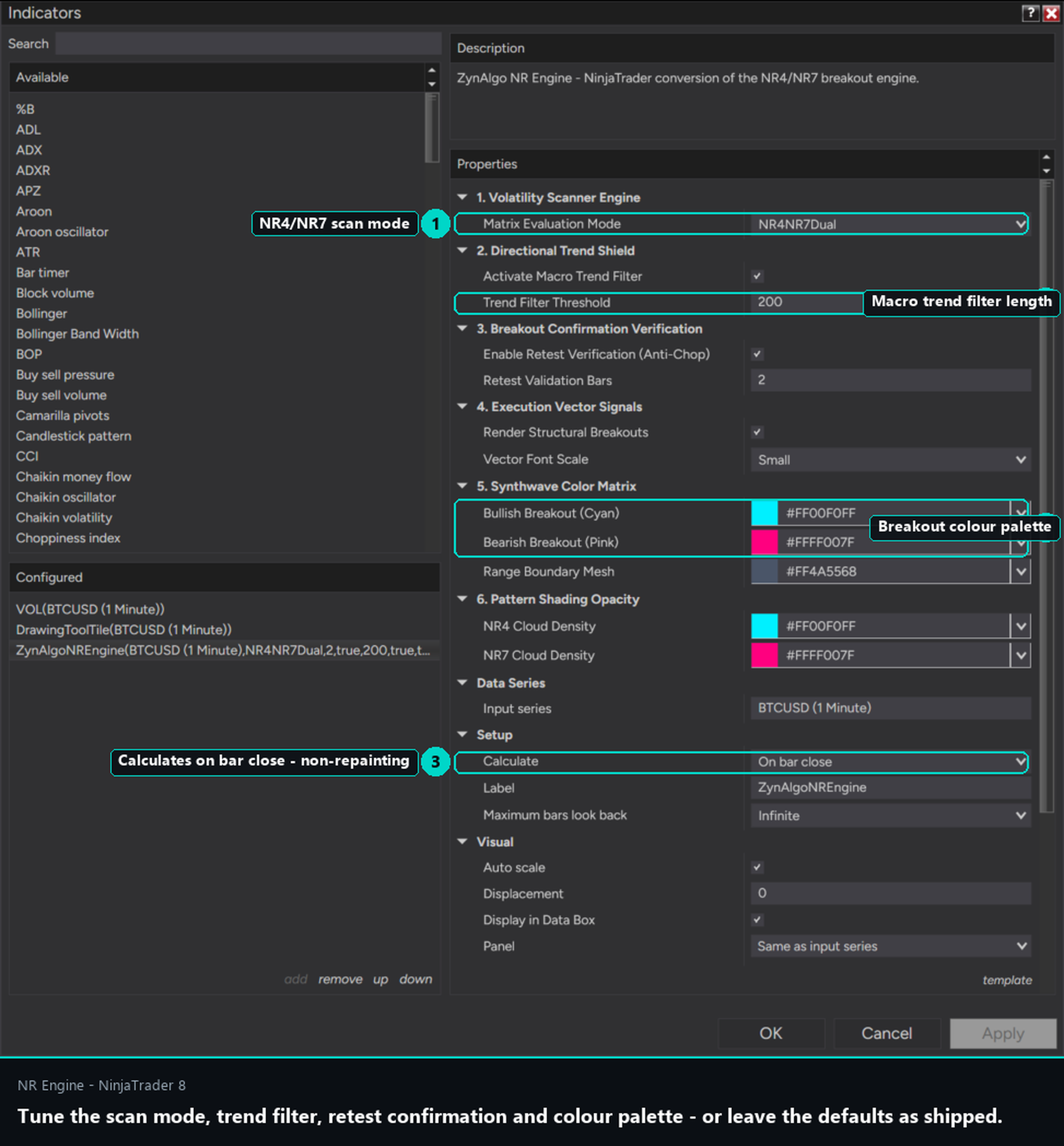Collapse the Synthwave Color Matrix section
This screenshot has width=1064, height=1146.
(462, 485)
